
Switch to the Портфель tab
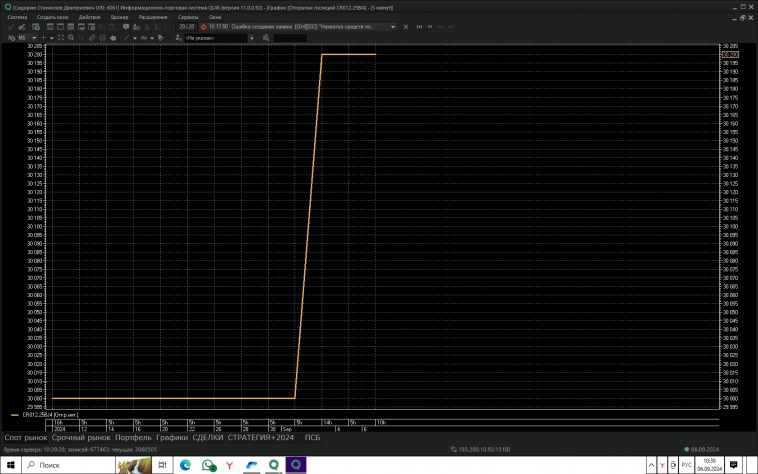pyautogui.click(x=133, y=437)
